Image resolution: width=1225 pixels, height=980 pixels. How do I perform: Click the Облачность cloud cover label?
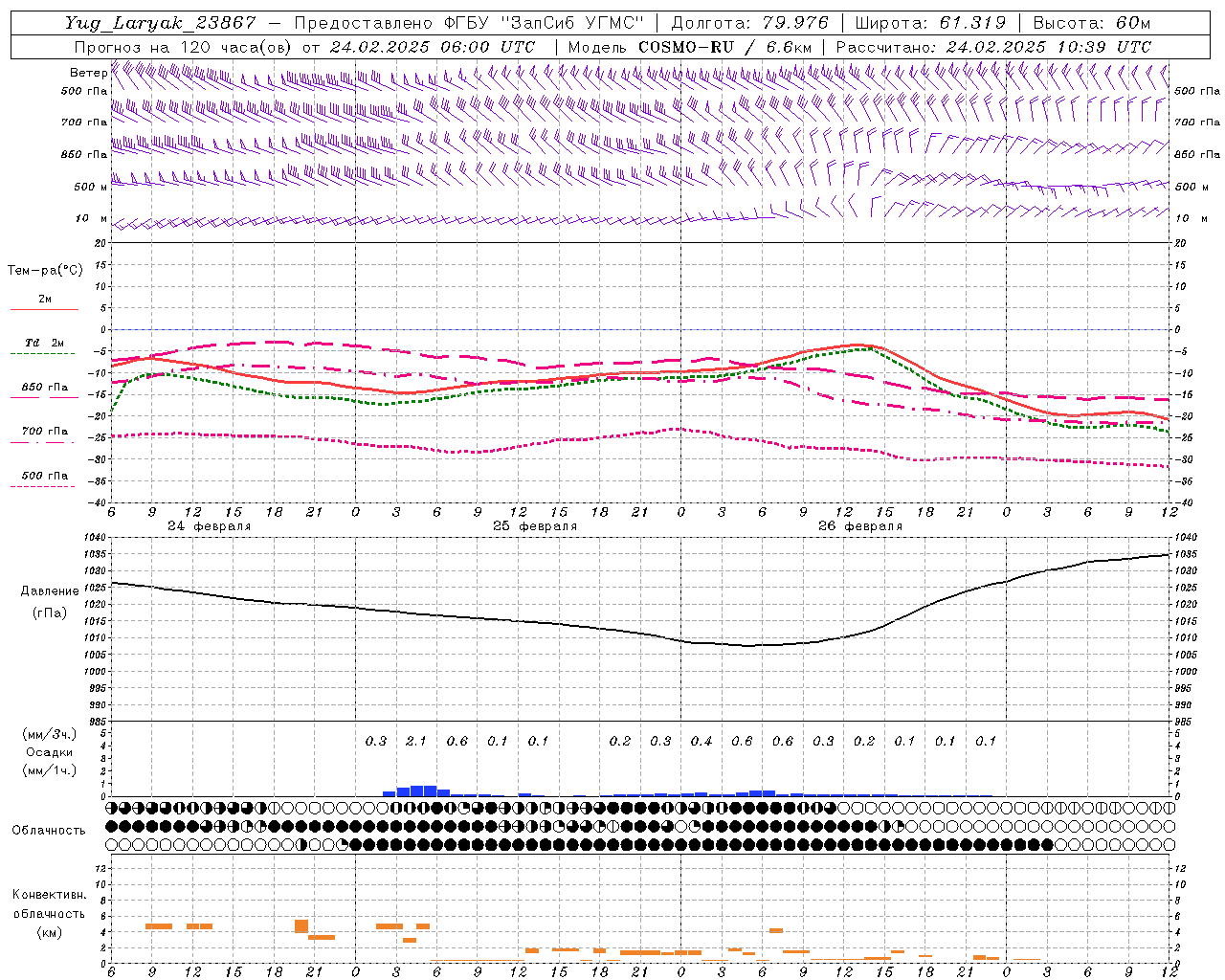pos(49,830)
